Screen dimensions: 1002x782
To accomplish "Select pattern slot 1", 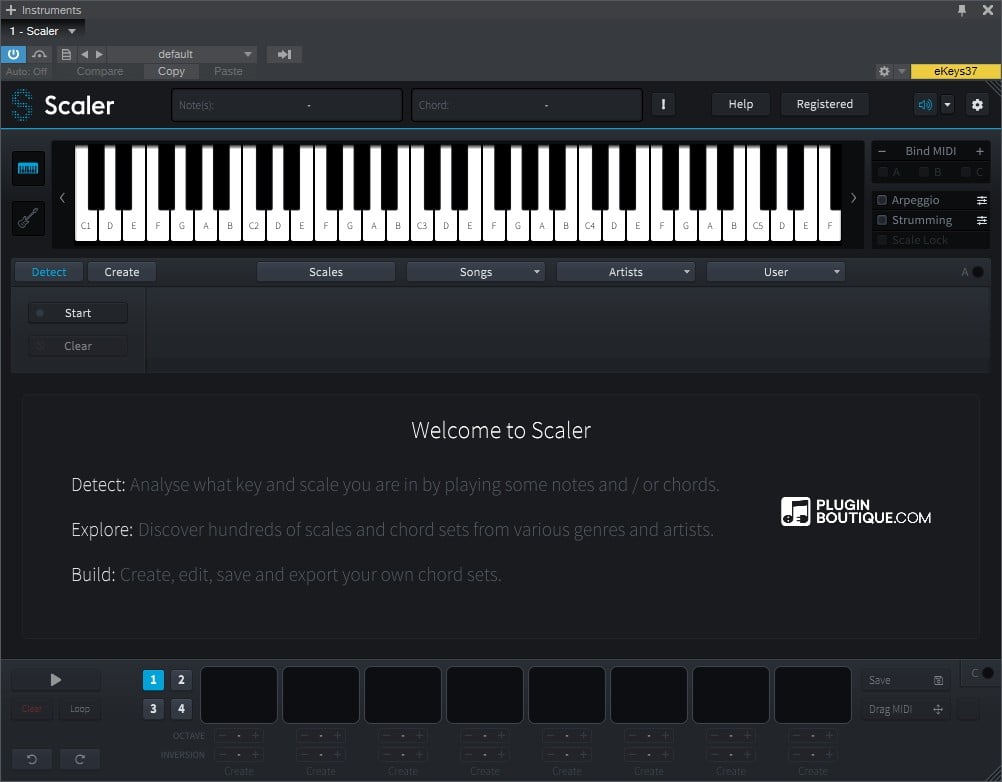I will tap(153, 680).
